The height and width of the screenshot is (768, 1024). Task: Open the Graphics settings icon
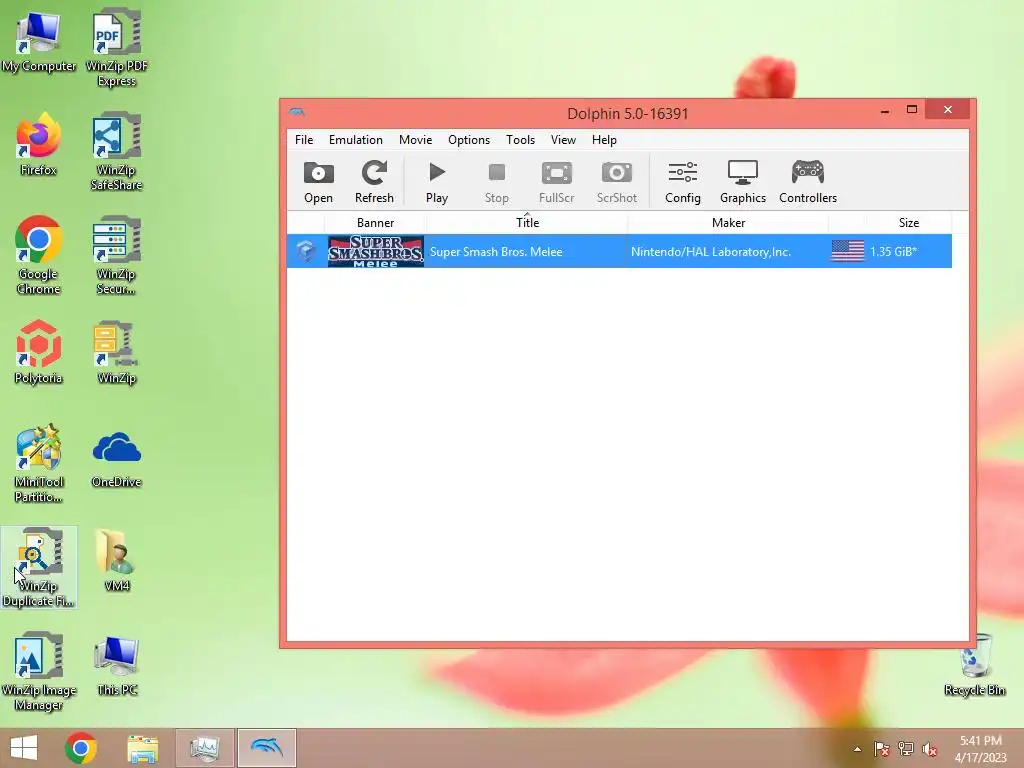[743, 182]
